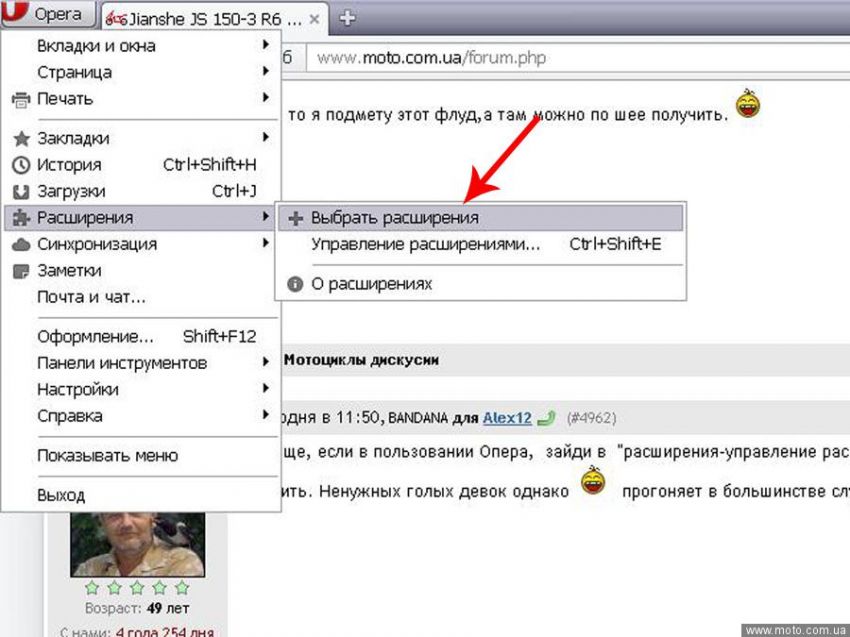Click the laughing smiley after девок однако
Screen dimensions: 850x637
[594, 480]
